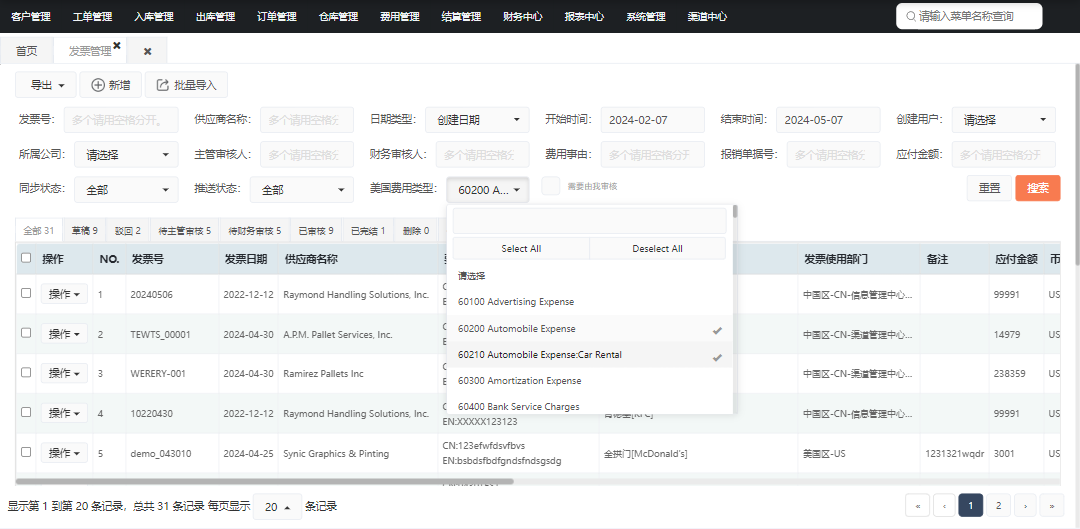Viewport: 1080px width, 529px height.
Task: Uncheck the 60210 Car Rental checkmark
Action: 717,357
